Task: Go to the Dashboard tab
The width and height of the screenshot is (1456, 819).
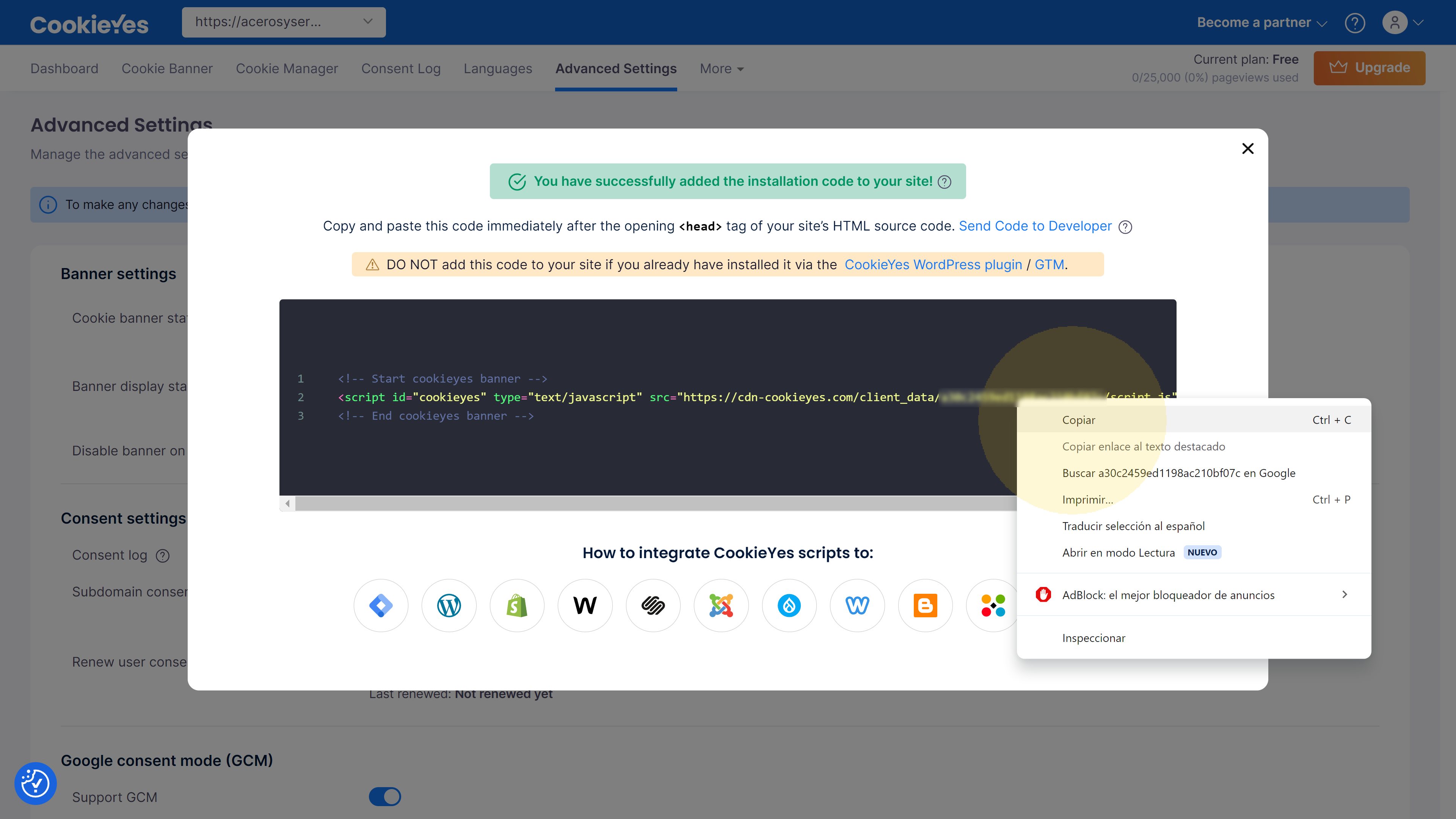Action: [x=64, y=68]
